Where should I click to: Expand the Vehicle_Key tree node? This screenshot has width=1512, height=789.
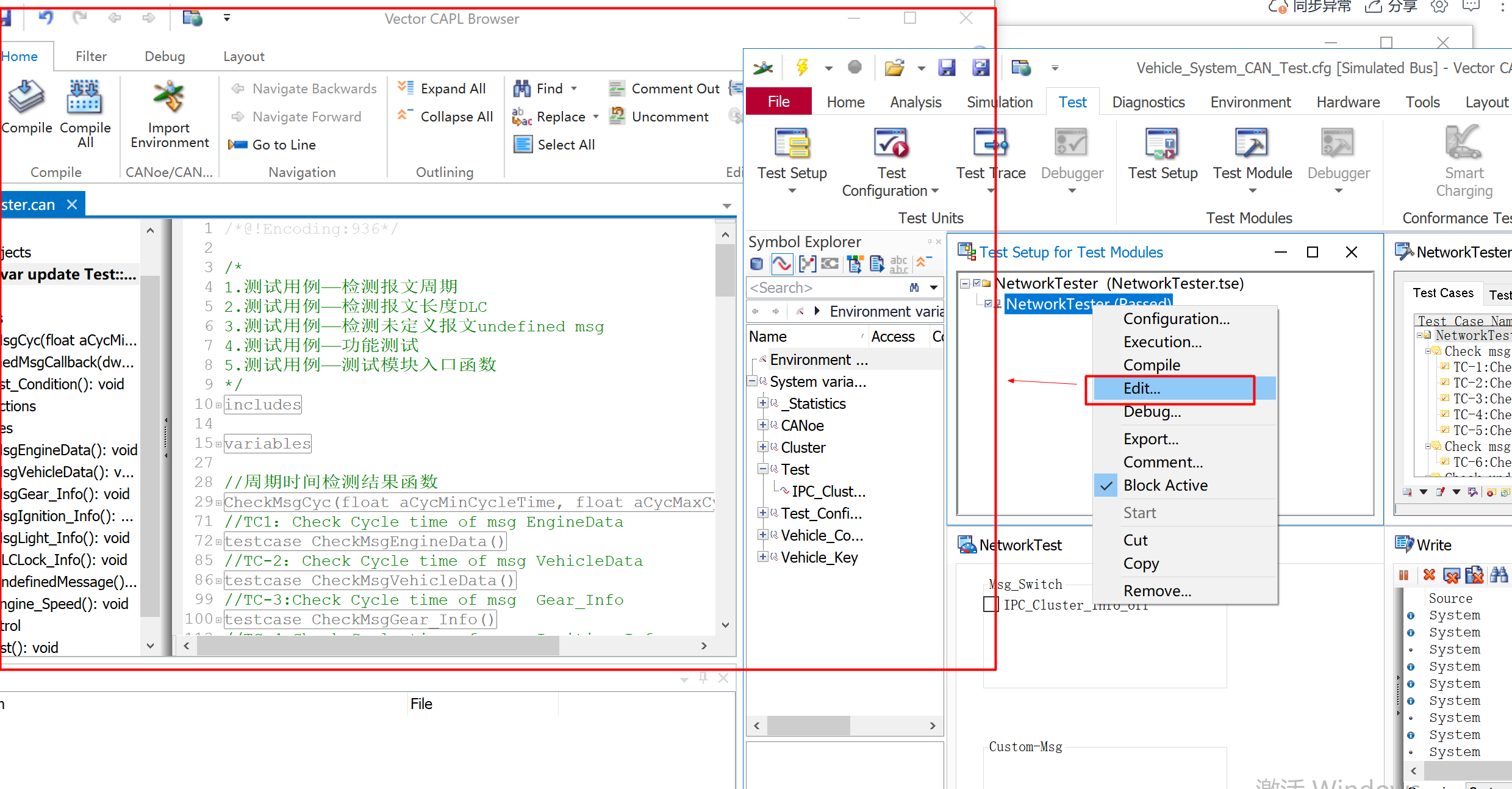(x=762, y=557)
